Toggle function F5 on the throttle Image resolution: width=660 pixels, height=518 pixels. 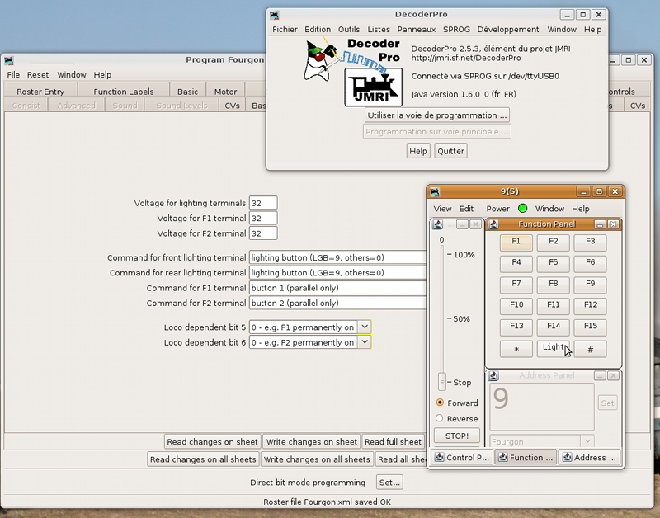pos(553,263)
